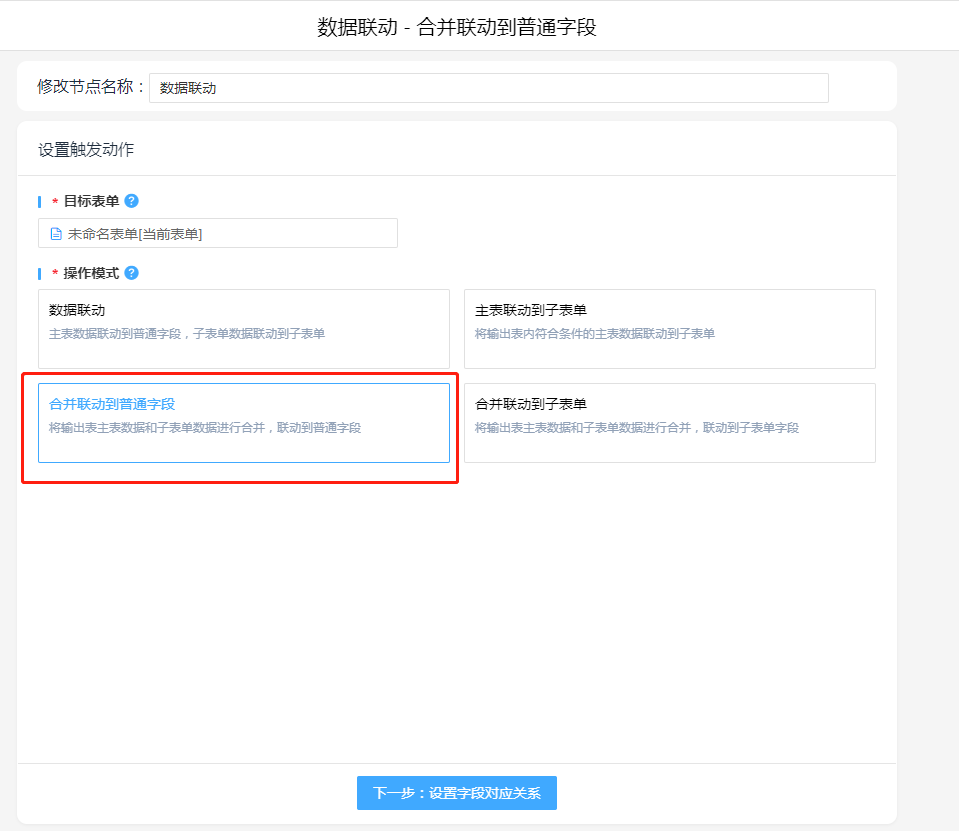The height and width of the screenshot is (831, 959).
Task: Click the red asterisk before 目标表单
Action: click(55, 203)
